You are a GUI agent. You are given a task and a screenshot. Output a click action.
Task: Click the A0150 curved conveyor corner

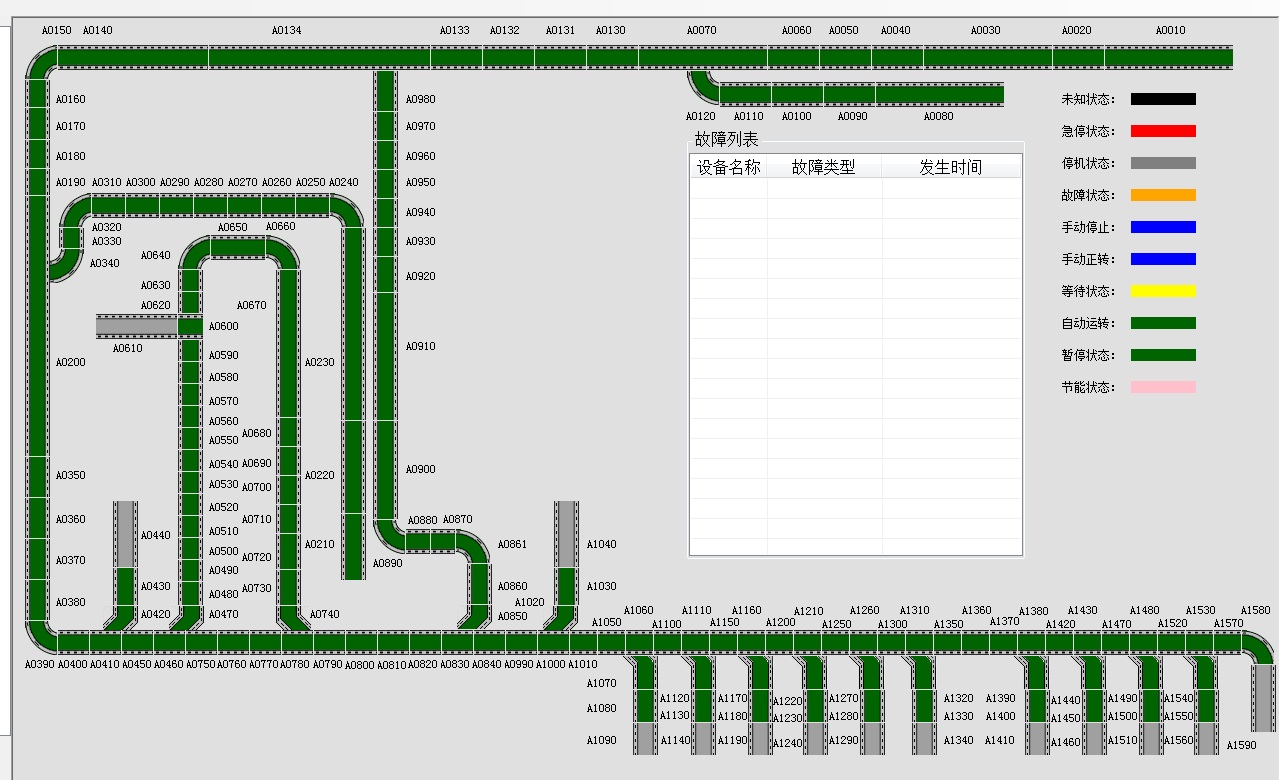(x=41, y=64)
